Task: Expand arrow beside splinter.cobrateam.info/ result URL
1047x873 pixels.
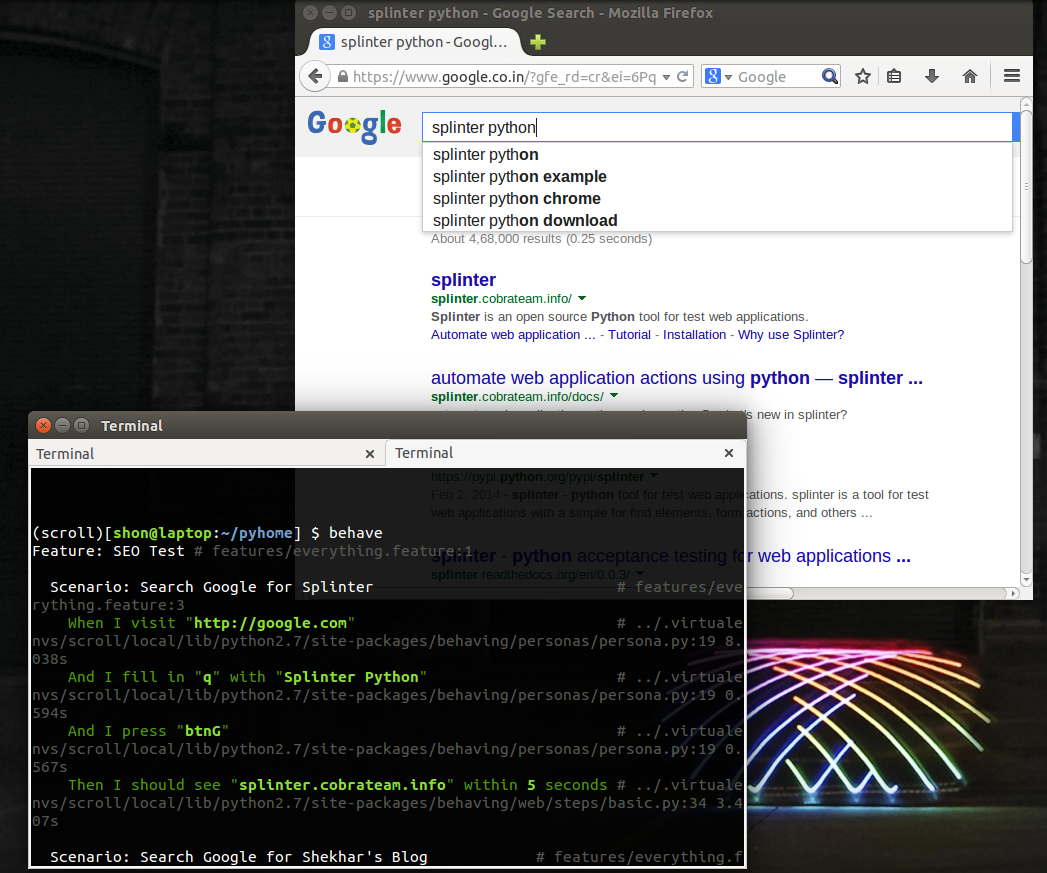Action: (x=582, y=299)
